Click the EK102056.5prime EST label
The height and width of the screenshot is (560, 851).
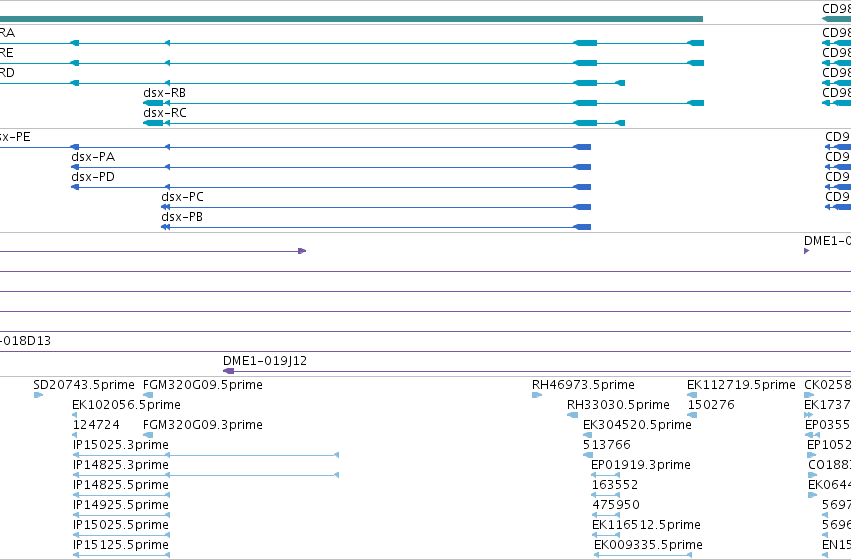(x=126, y=405)
